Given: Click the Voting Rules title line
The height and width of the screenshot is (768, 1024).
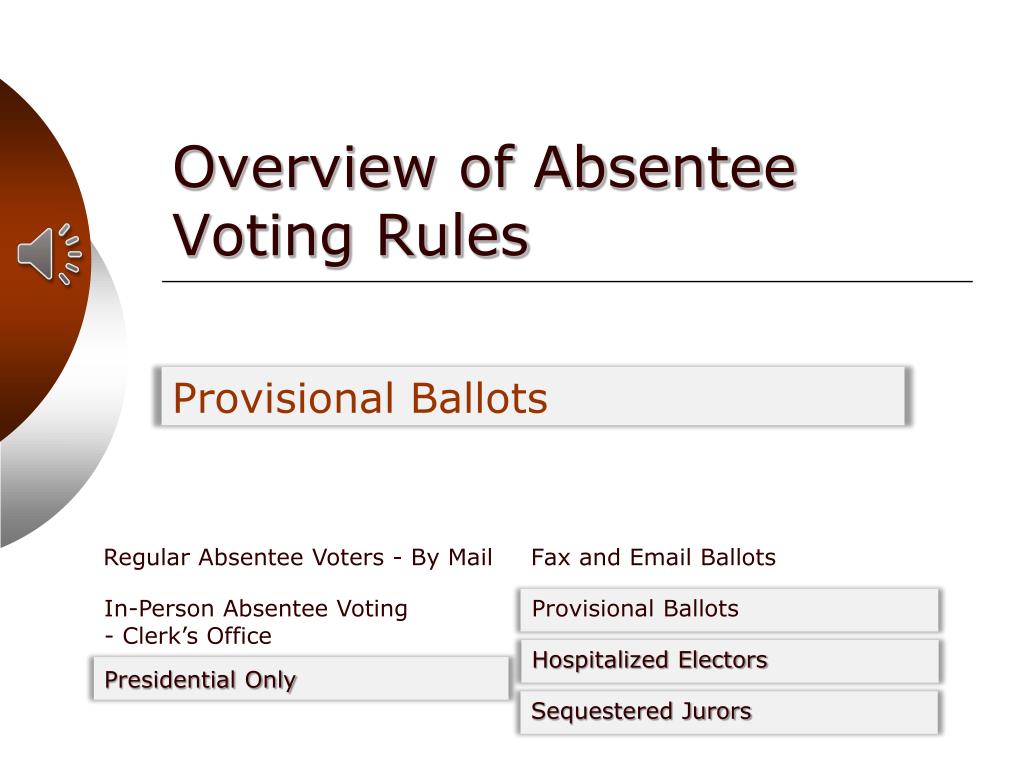Looking at the screenshot, I should click(x=351, y=236).
